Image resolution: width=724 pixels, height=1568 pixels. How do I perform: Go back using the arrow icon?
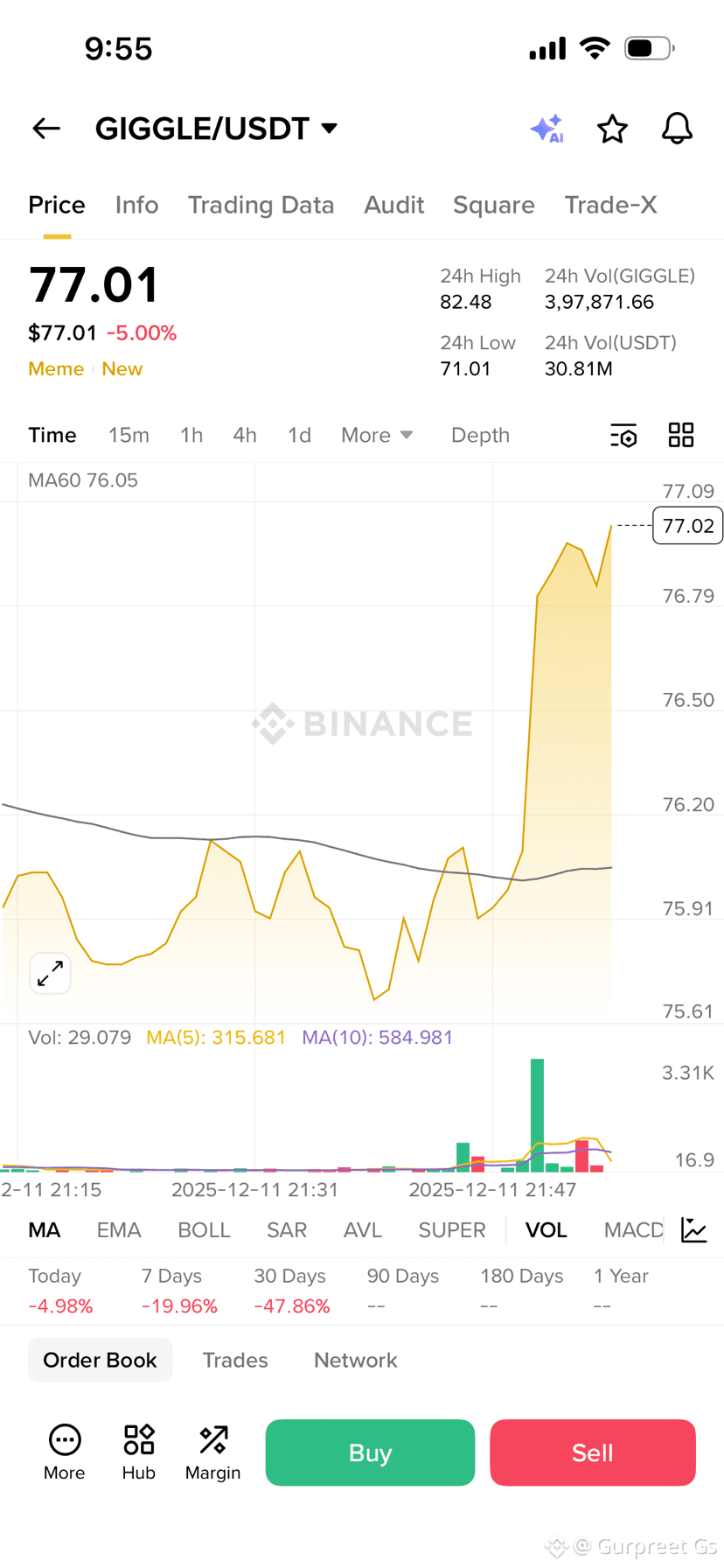(46, 129)
